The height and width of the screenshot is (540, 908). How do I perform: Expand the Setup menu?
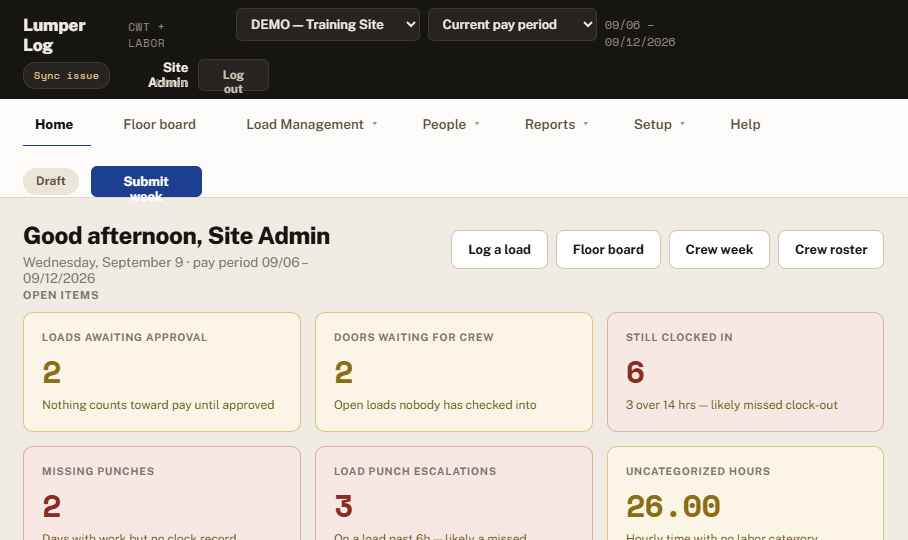click(659, 124)
